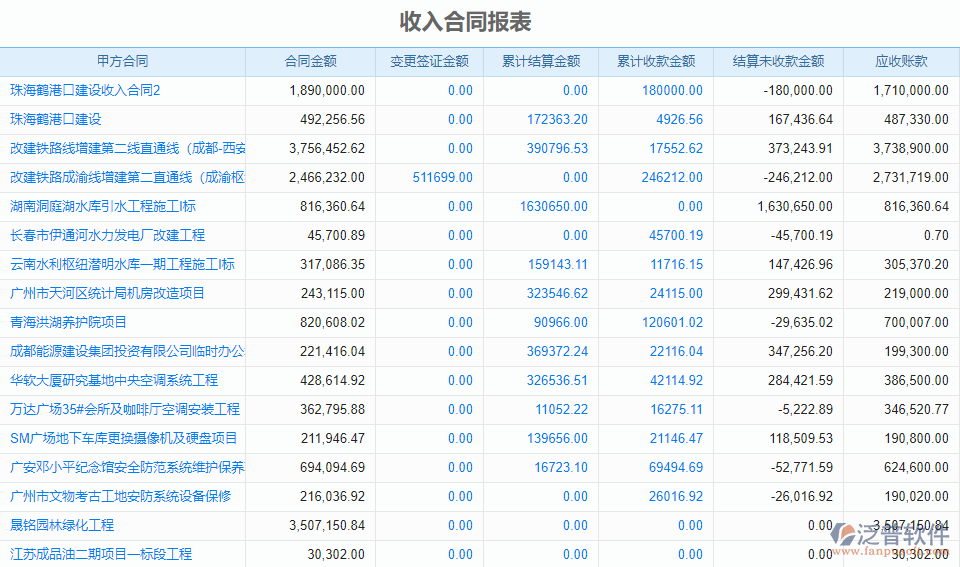
Task: Click settlement value 172363.20
Action: coord(557,119)
